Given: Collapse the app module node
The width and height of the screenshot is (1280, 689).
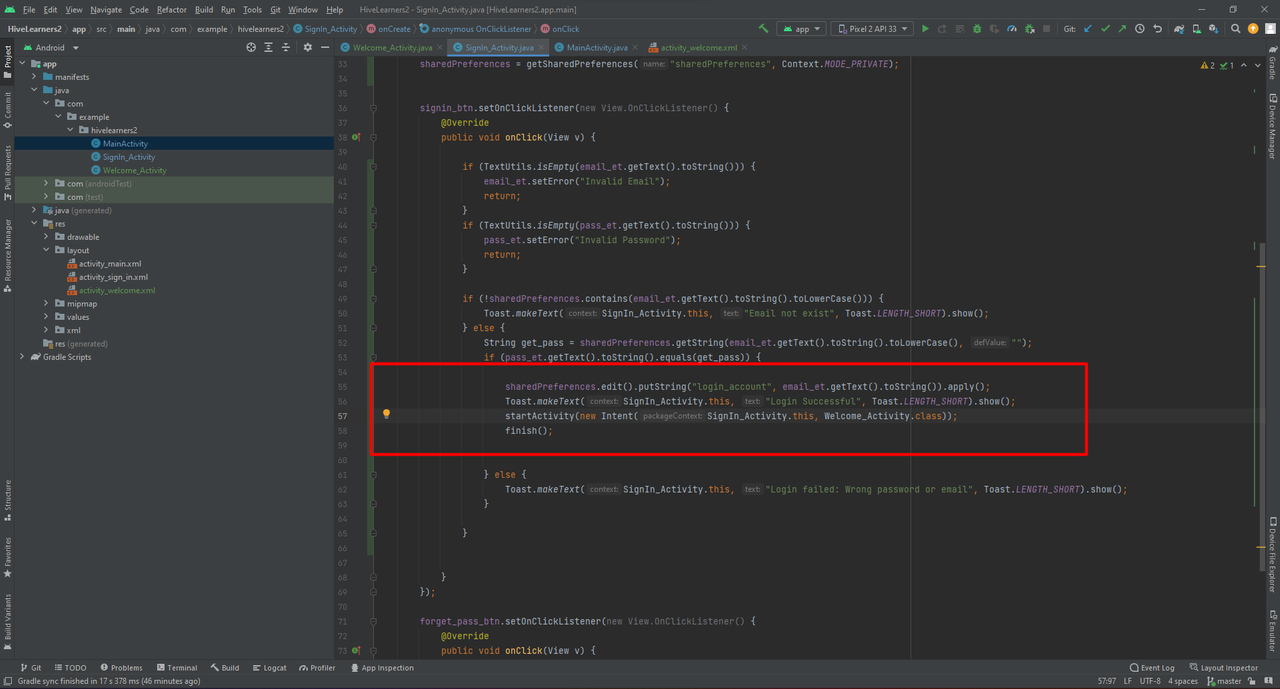Looking at the screenshot, I should (x=23, y=64).
